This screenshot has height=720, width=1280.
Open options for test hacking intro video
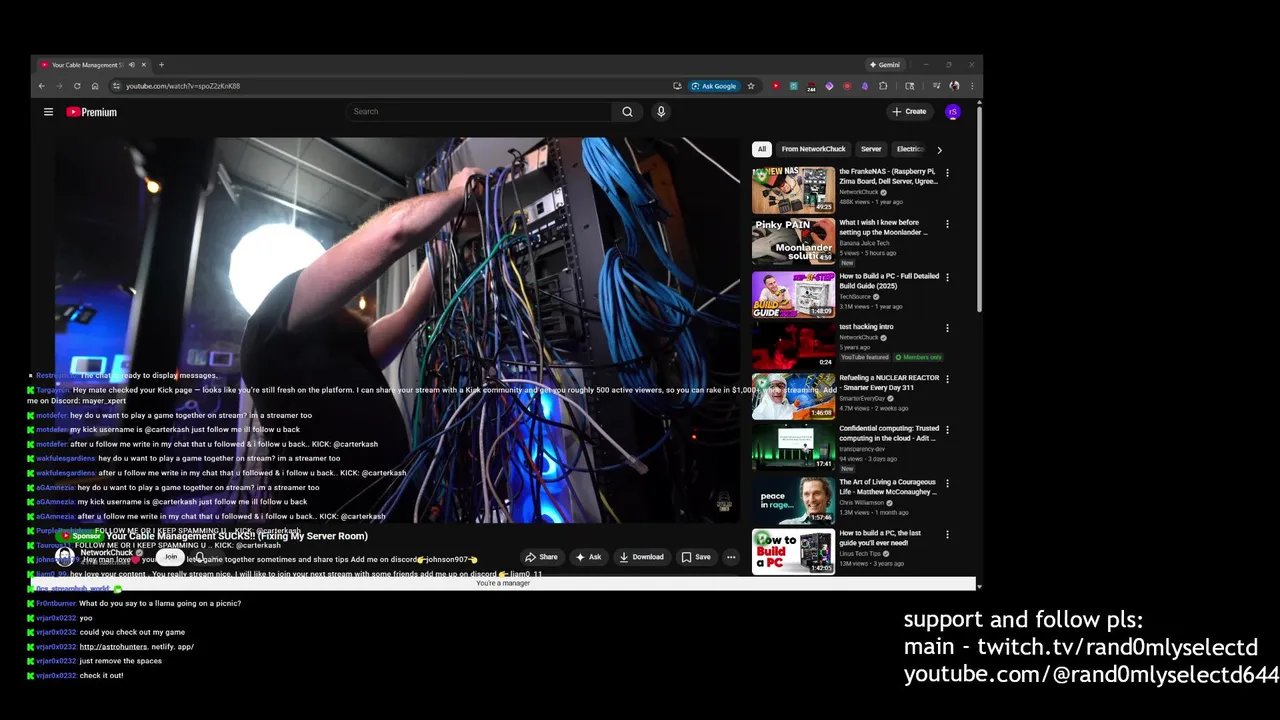(947, 328)
